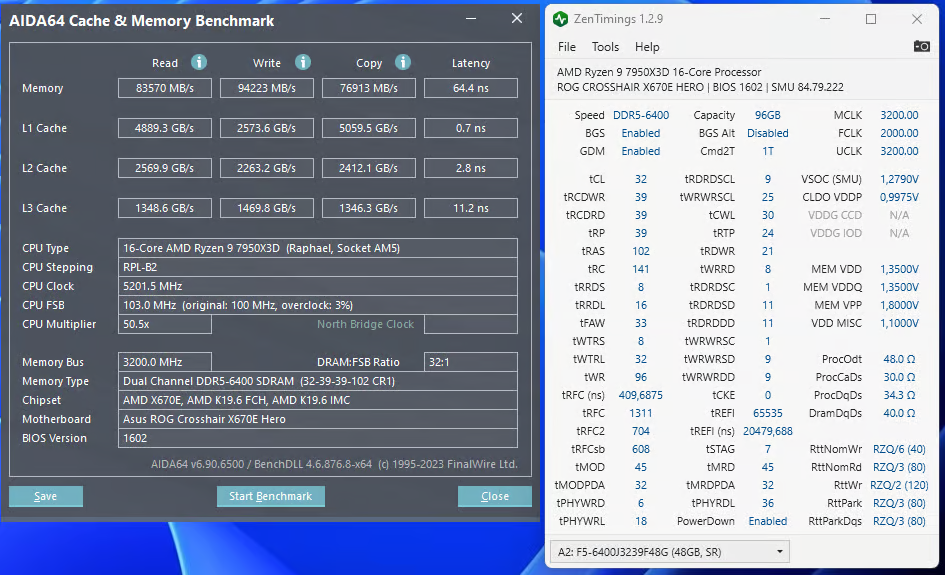Click the CPU Clock value 5201.5 MHz
This screenshot has width=945, height=575.
318,286
